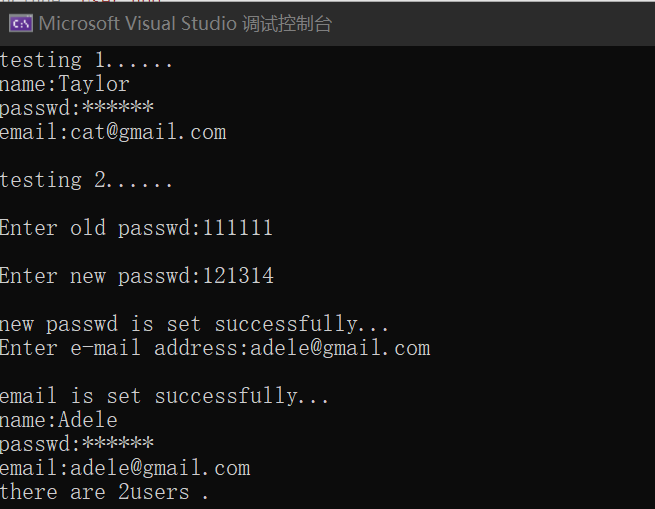655x509 pixels.
Task: Click the old password value 111111
Action: click(238, 228)
